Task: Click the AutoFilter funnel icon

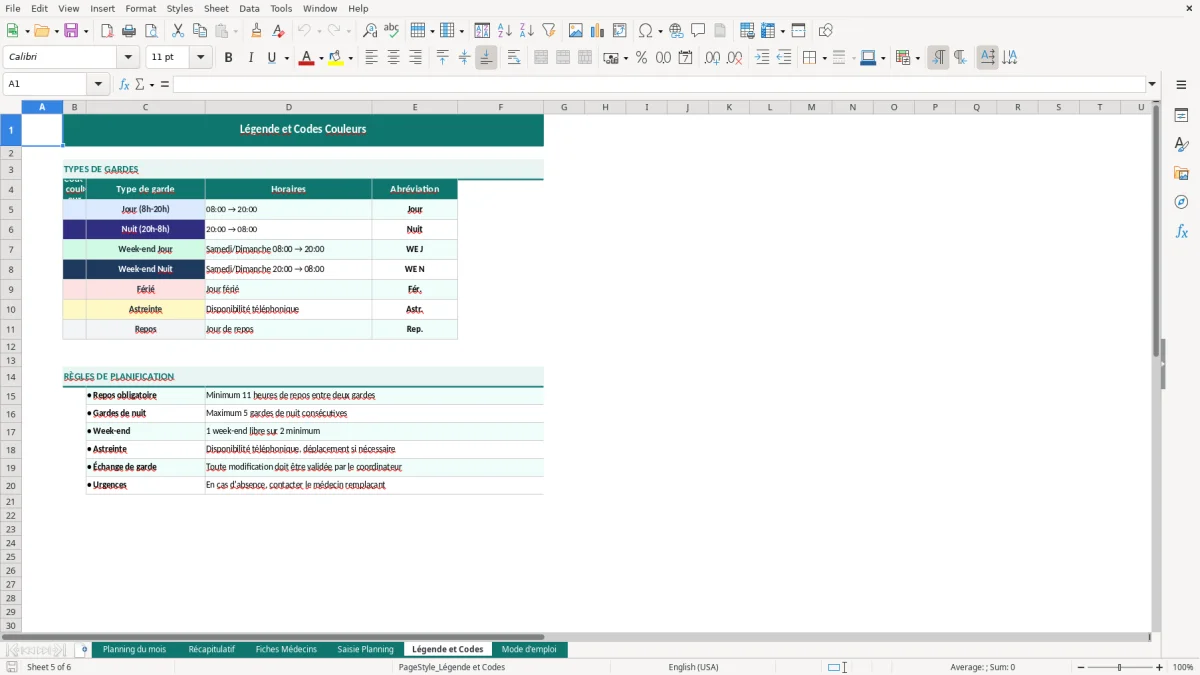Action: 549,31
